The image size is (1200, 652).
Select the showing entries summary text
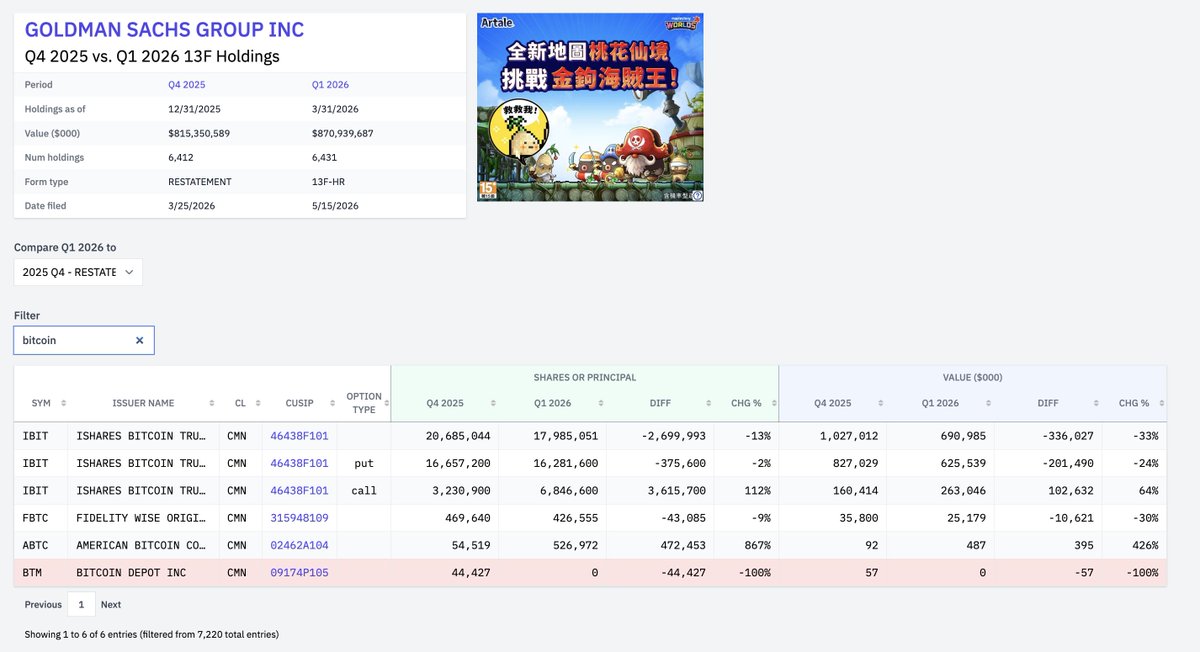[151, 635]
